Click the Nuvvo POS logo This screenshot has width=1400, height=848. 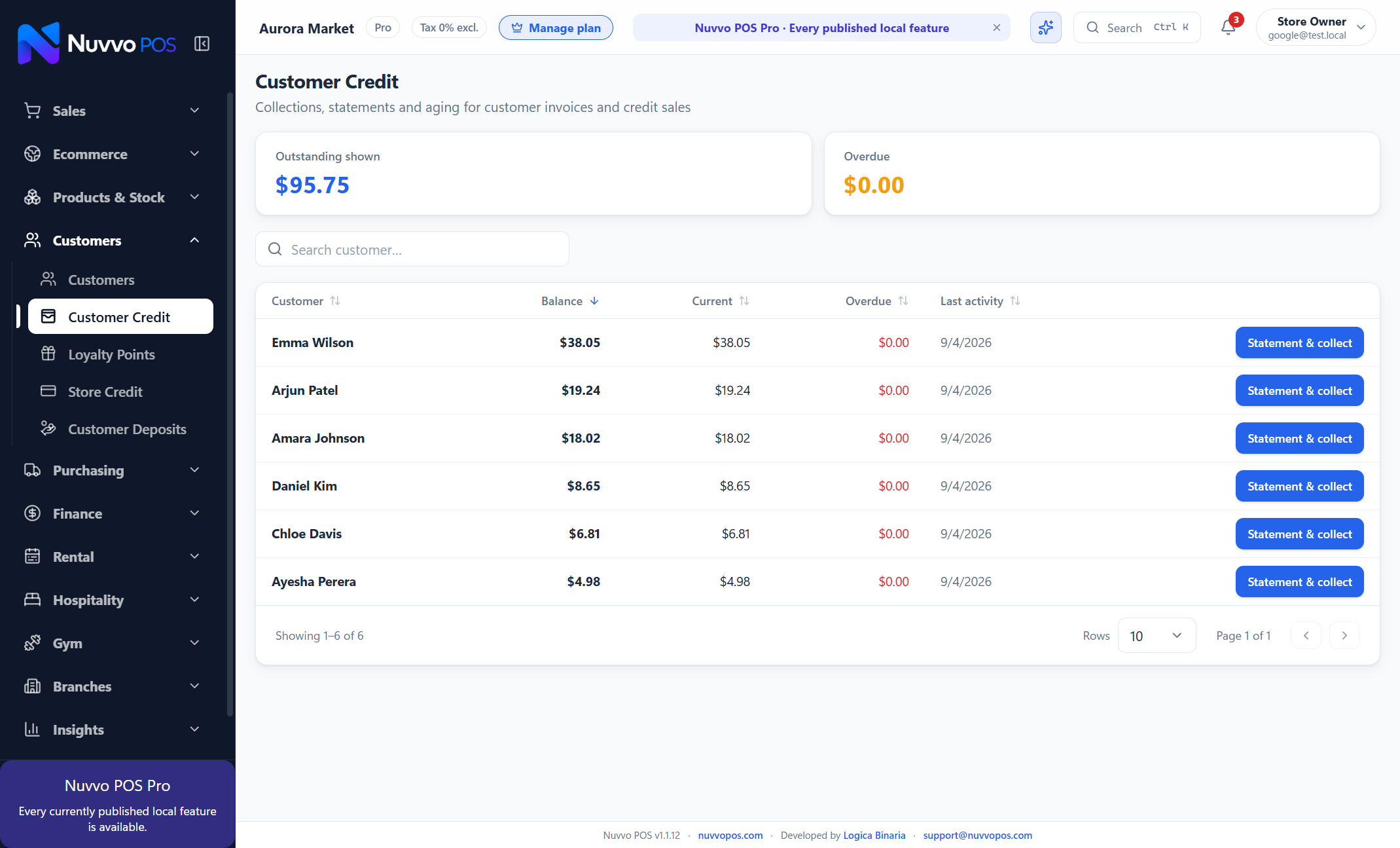pyautogui.click(x=97, y=43)
